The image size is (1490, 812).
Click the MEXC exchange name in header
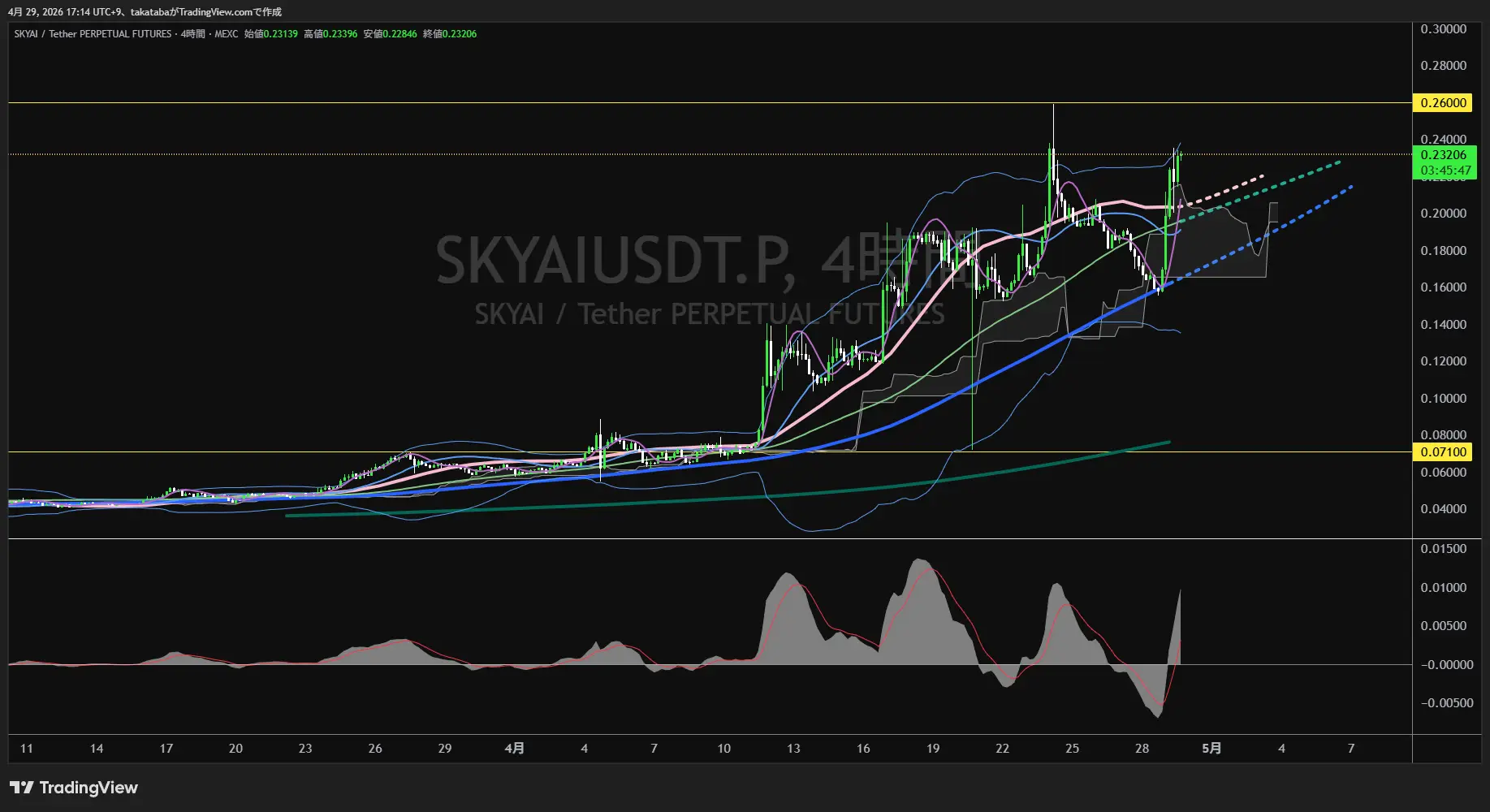[227, 34]
